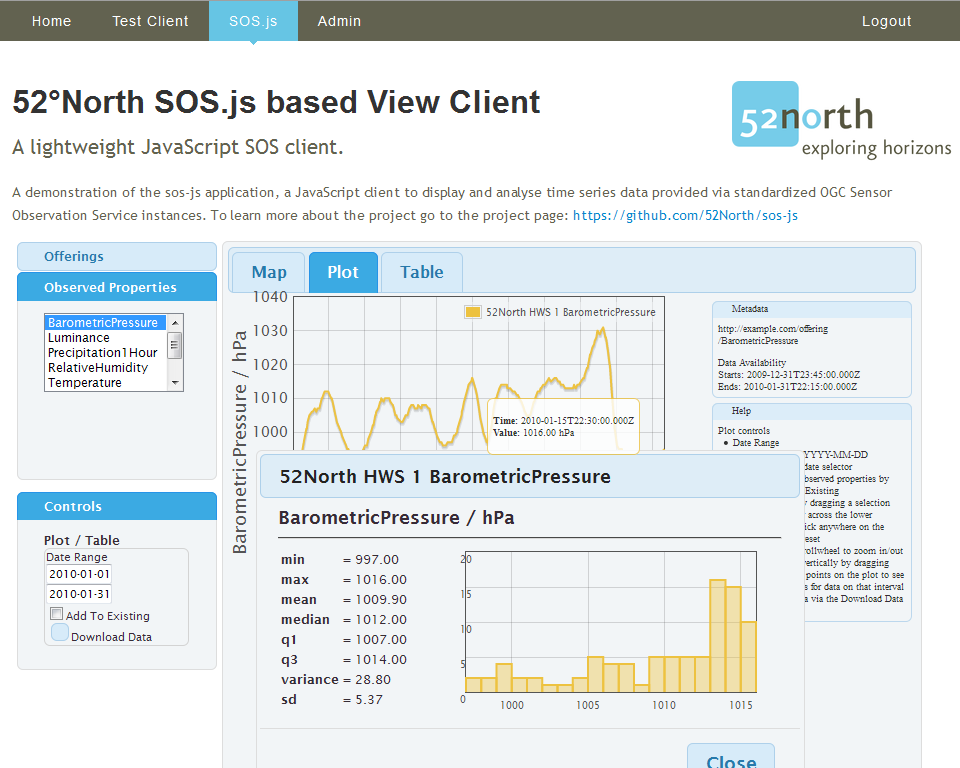Click the q3 value 1014.00
Screen dimensions: 960x768
tap(381, 660)
